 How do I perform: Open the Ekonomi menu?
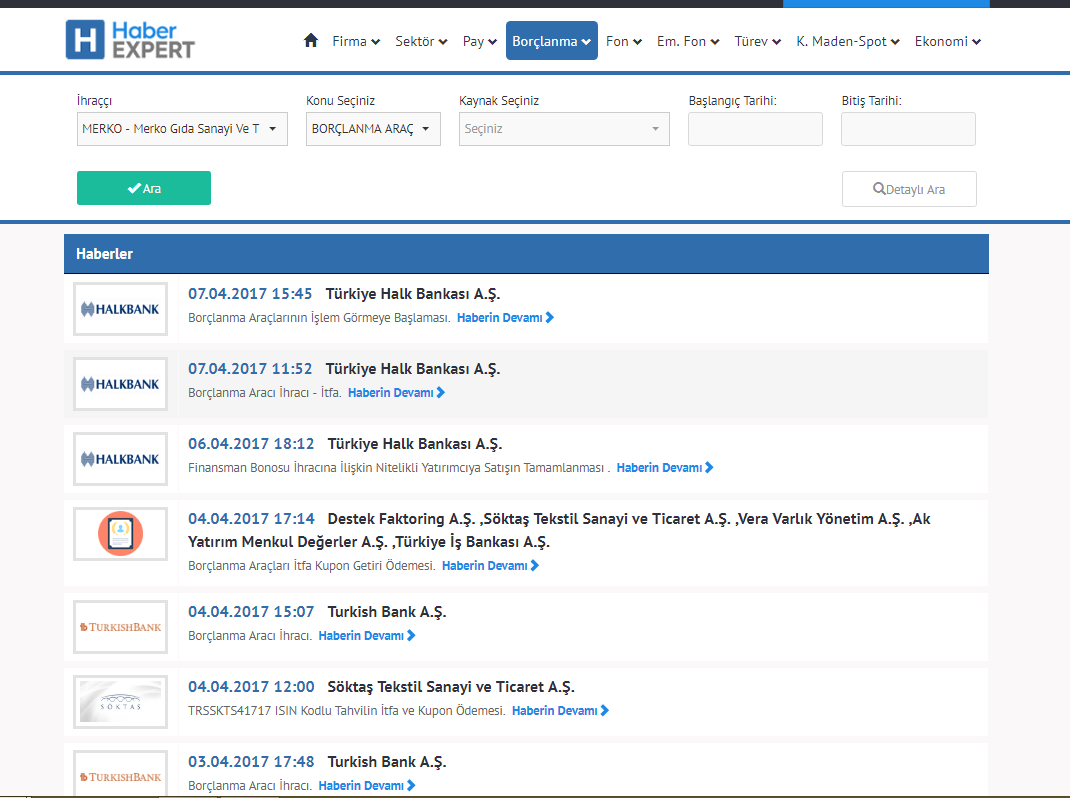point(948,42)
